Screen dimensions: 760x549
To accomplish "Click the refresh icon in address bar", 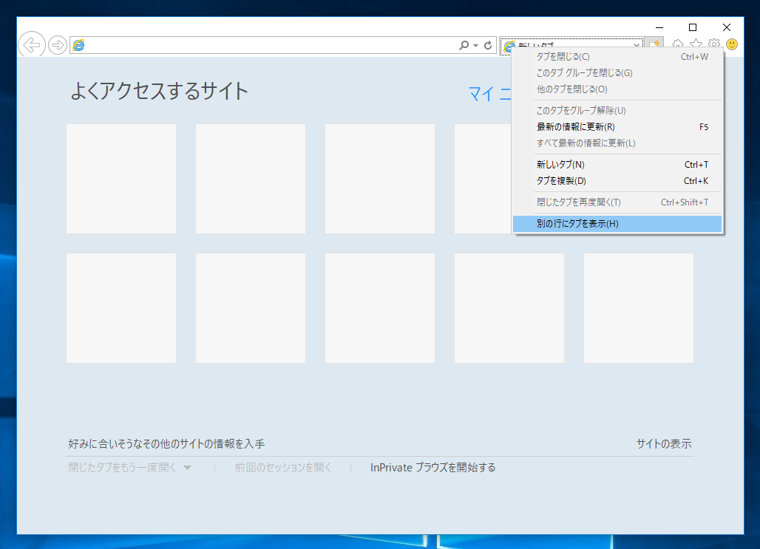I will pos(488,45).
